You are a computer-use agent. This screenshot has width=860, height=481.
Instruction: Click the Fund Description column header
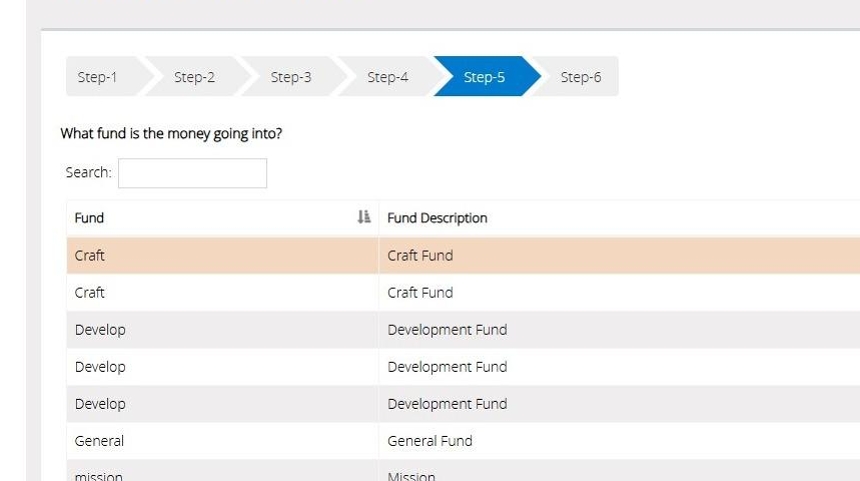point(437,218)
